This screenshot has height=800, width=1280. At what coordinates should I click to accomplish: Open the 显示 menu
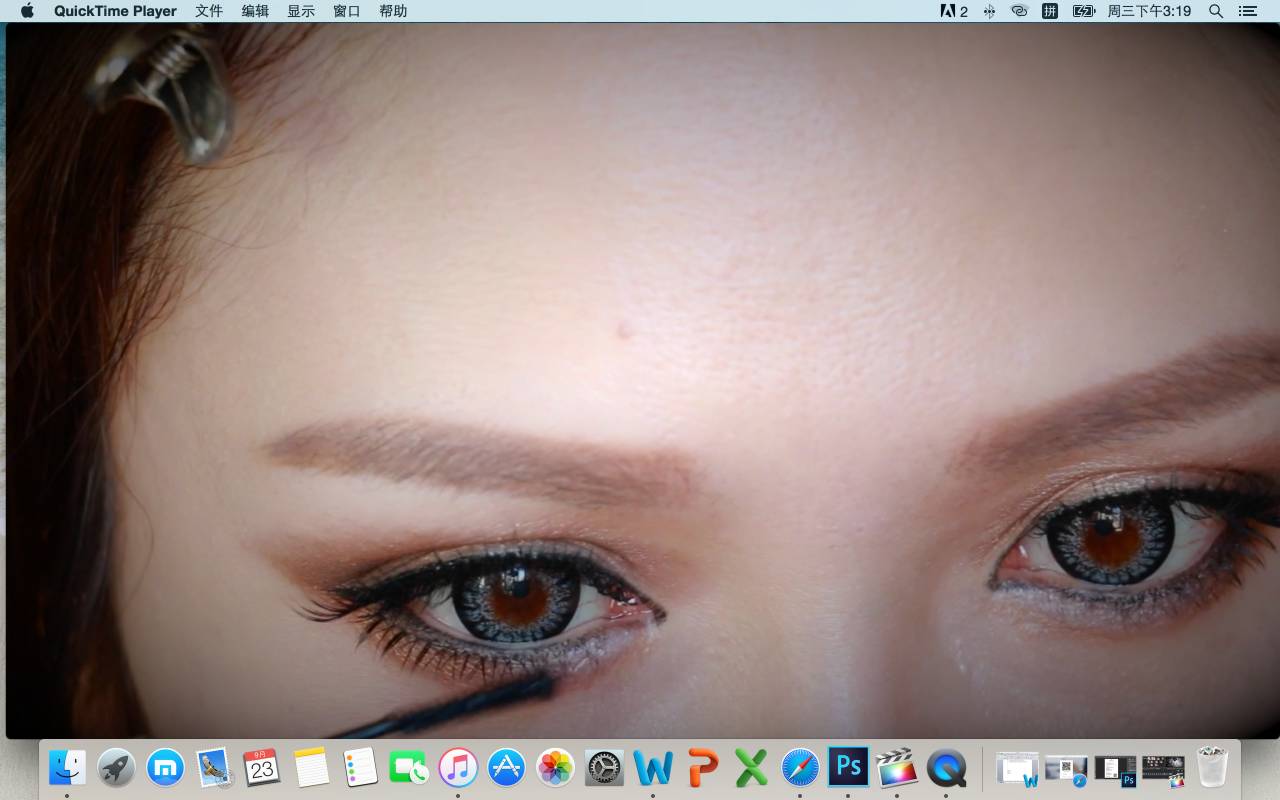(301, 11)
